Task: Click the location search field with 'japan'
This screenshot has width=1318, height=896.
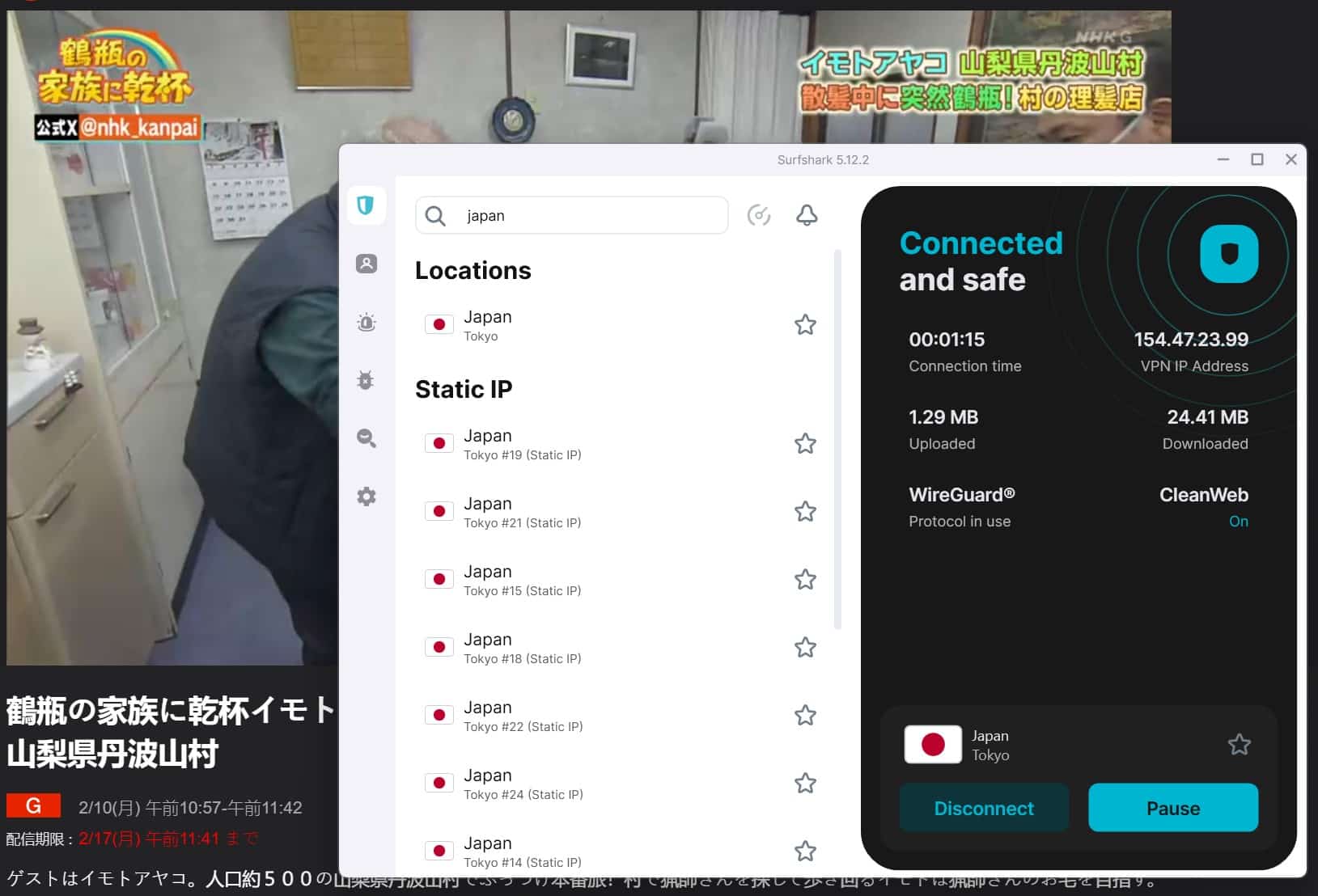Action: coord(571,216)
